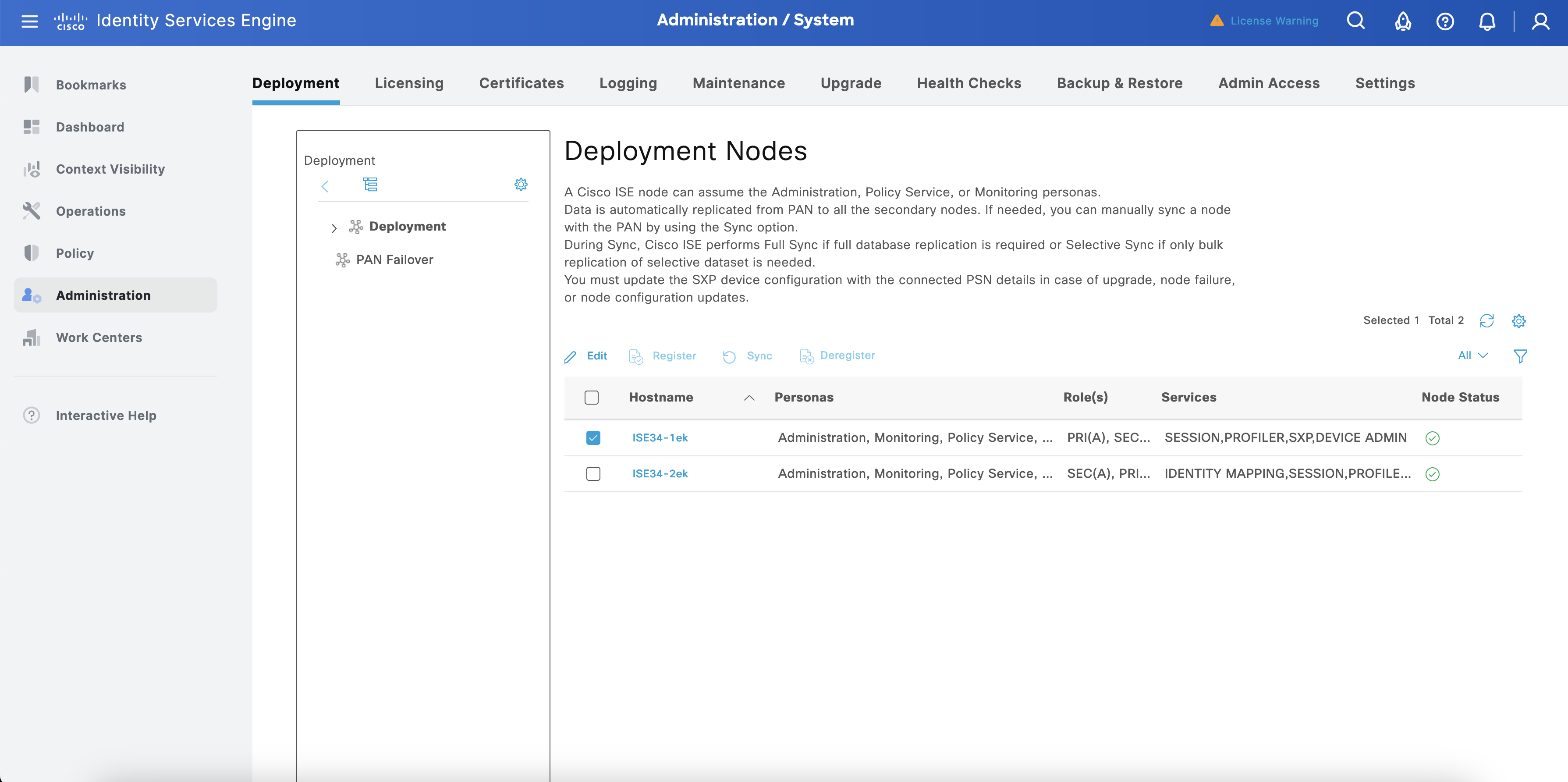Click 'SESSION,PROFILER,SXP,DEVICE ADMIN' services cell
Viewport: 1568px width, 782px height.
click(x=1286, y=437)
